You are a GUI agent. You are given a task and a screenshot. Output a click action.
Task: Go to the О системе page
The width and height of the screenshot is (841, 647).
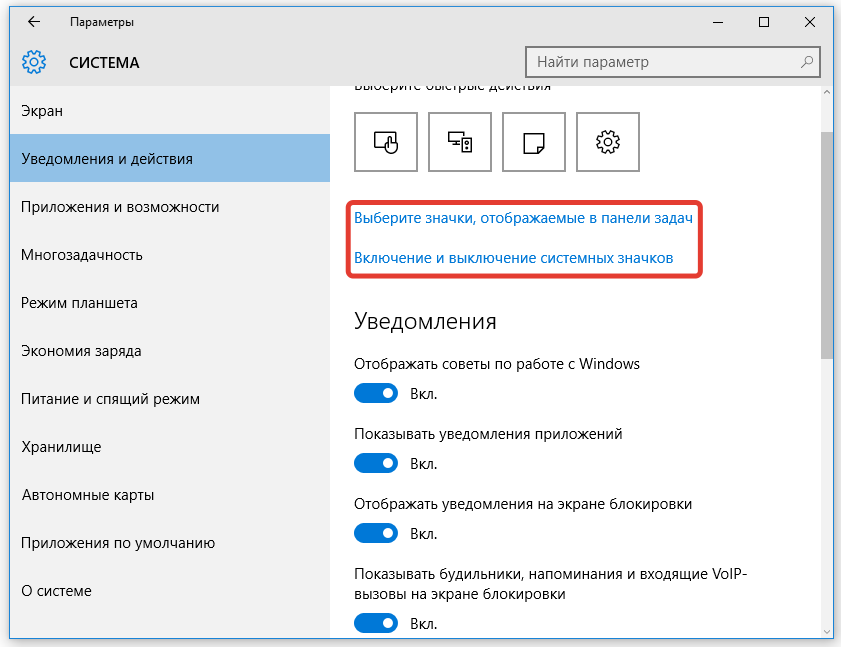[x=56, y=591]
